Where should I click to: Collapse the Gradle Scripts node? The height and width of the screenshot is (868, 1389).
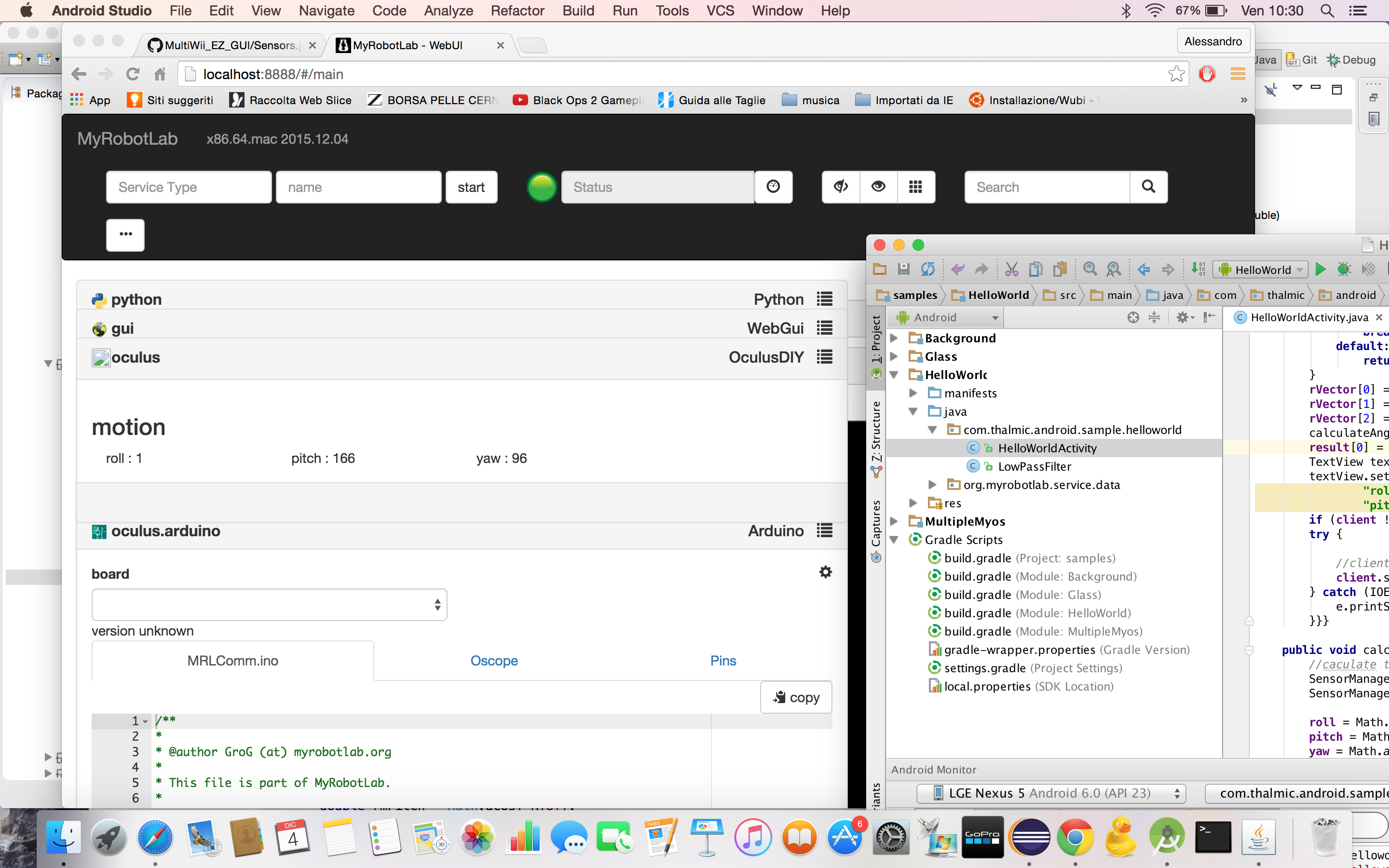pyautogui.click(x=894, y=540)
